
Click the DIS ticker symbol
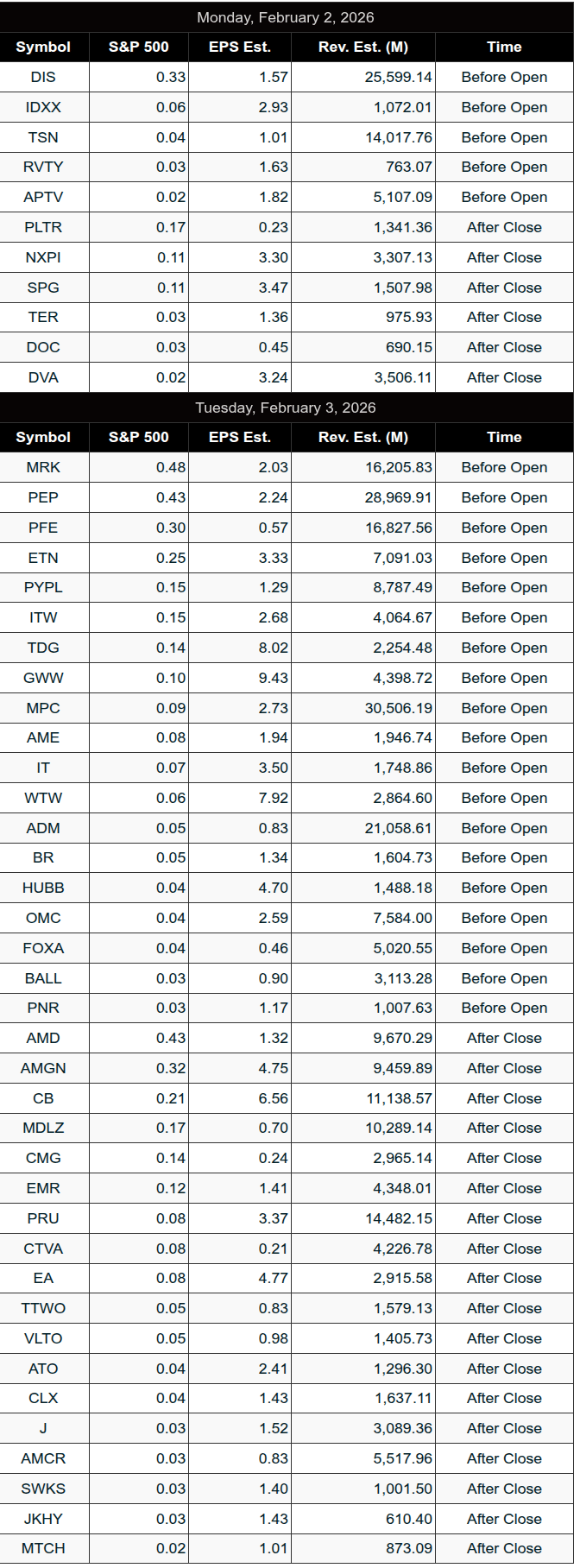[43, 77]
